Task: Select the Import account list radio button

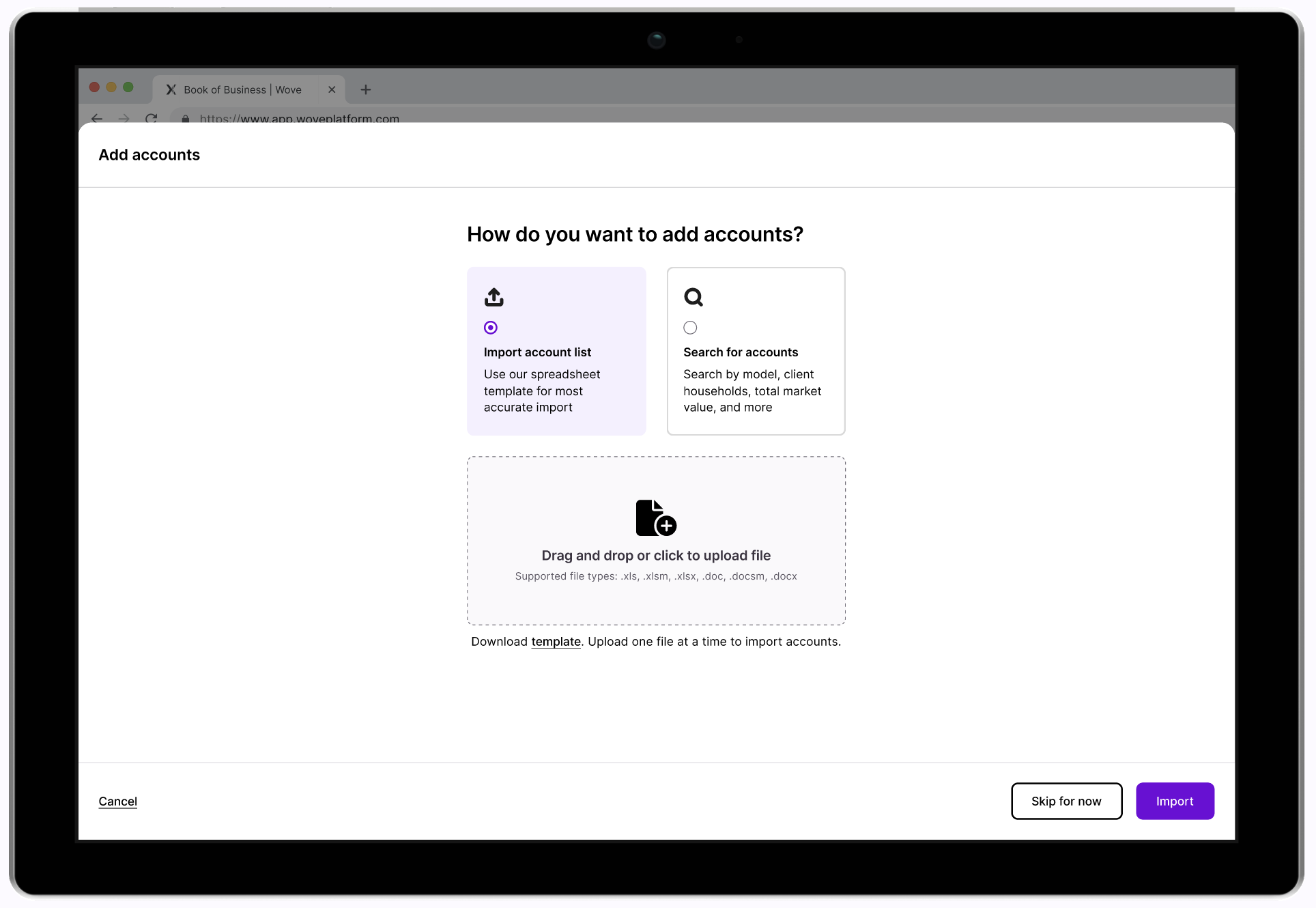Action: click(491, 328)
